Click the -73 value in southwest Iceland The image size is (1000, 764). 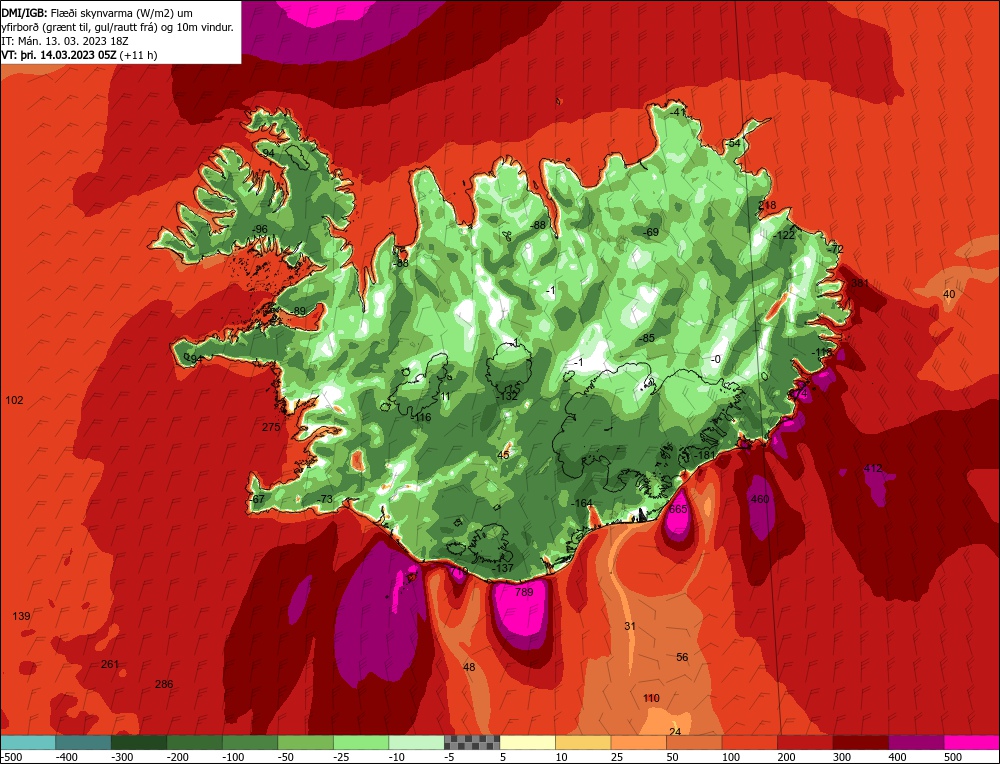(325, 499)
